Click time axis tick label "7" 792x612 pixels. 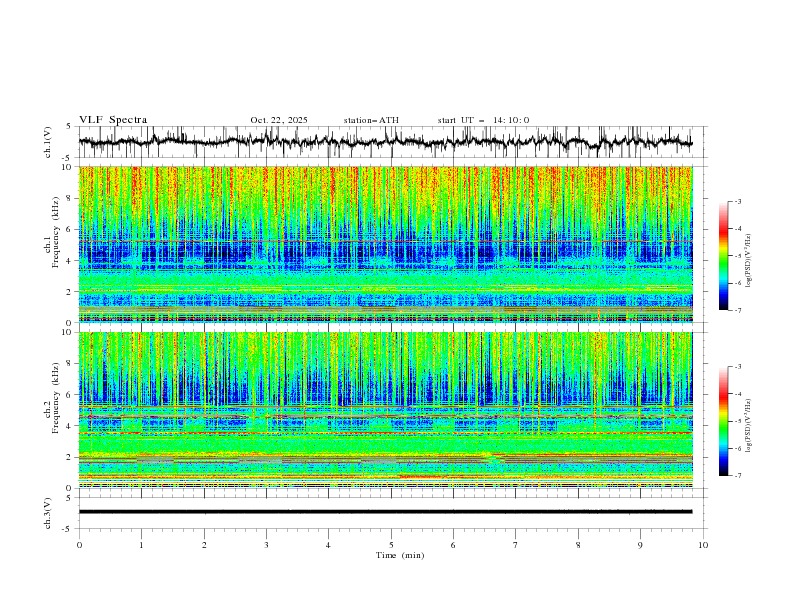tap(516, 545)
